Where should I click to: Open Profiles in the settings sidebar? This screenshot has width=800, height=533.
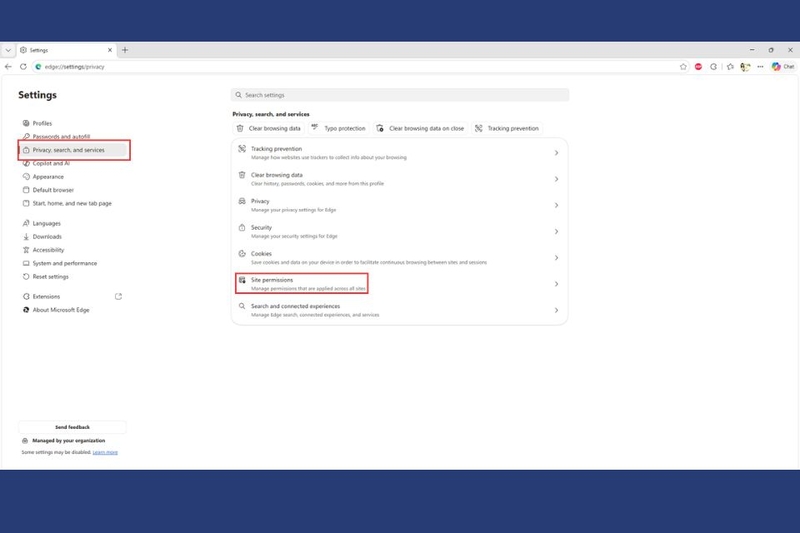42,123
